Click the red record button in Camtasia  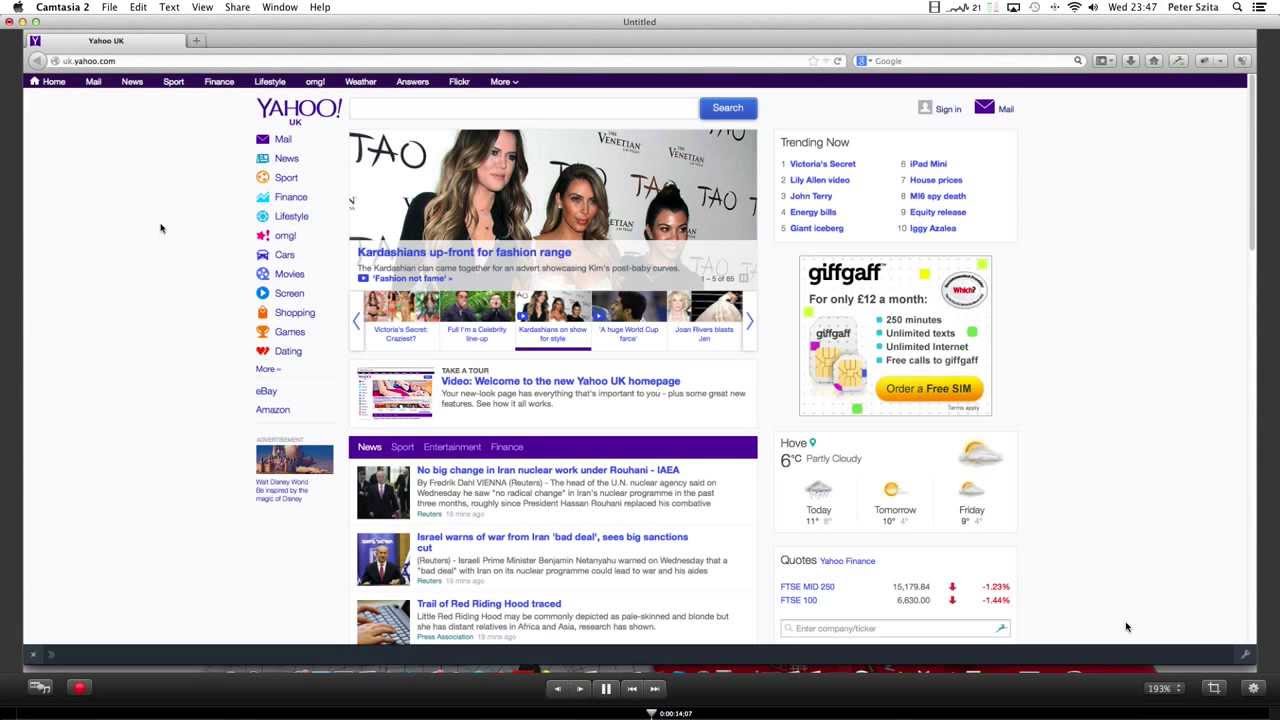79,687
